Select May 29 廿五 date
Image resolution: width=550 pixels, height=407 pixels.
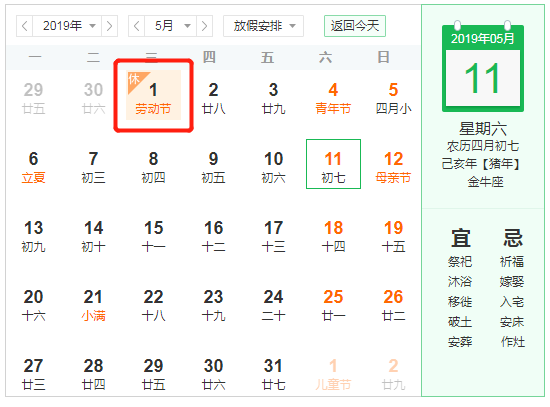coord(153,374)
